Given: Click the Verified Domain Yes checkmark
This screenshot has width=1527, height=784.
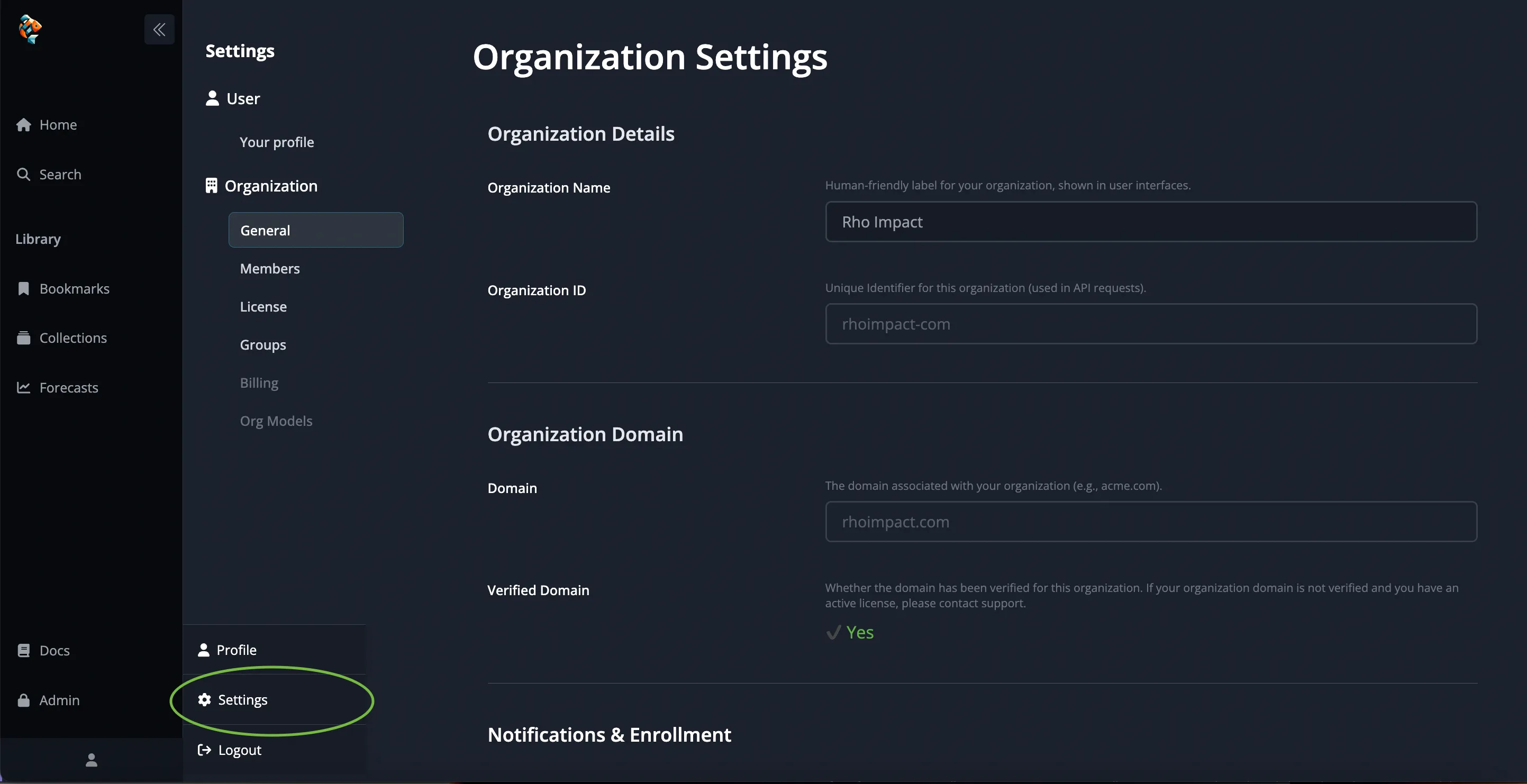Looking at the screenshot, I should click(x=850, y=632).
